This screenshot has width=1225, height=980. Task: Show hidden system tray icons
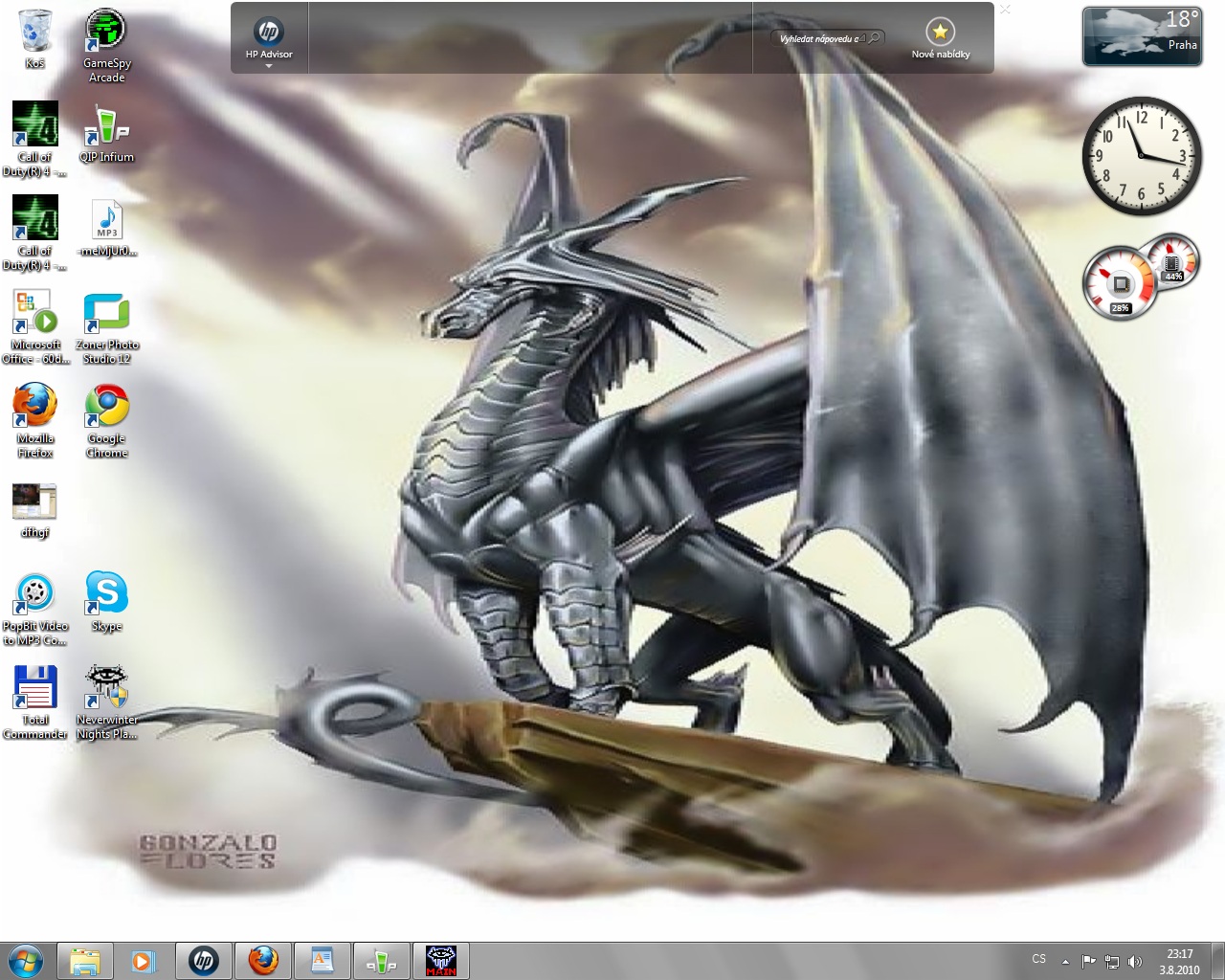tap(1065, 961)
